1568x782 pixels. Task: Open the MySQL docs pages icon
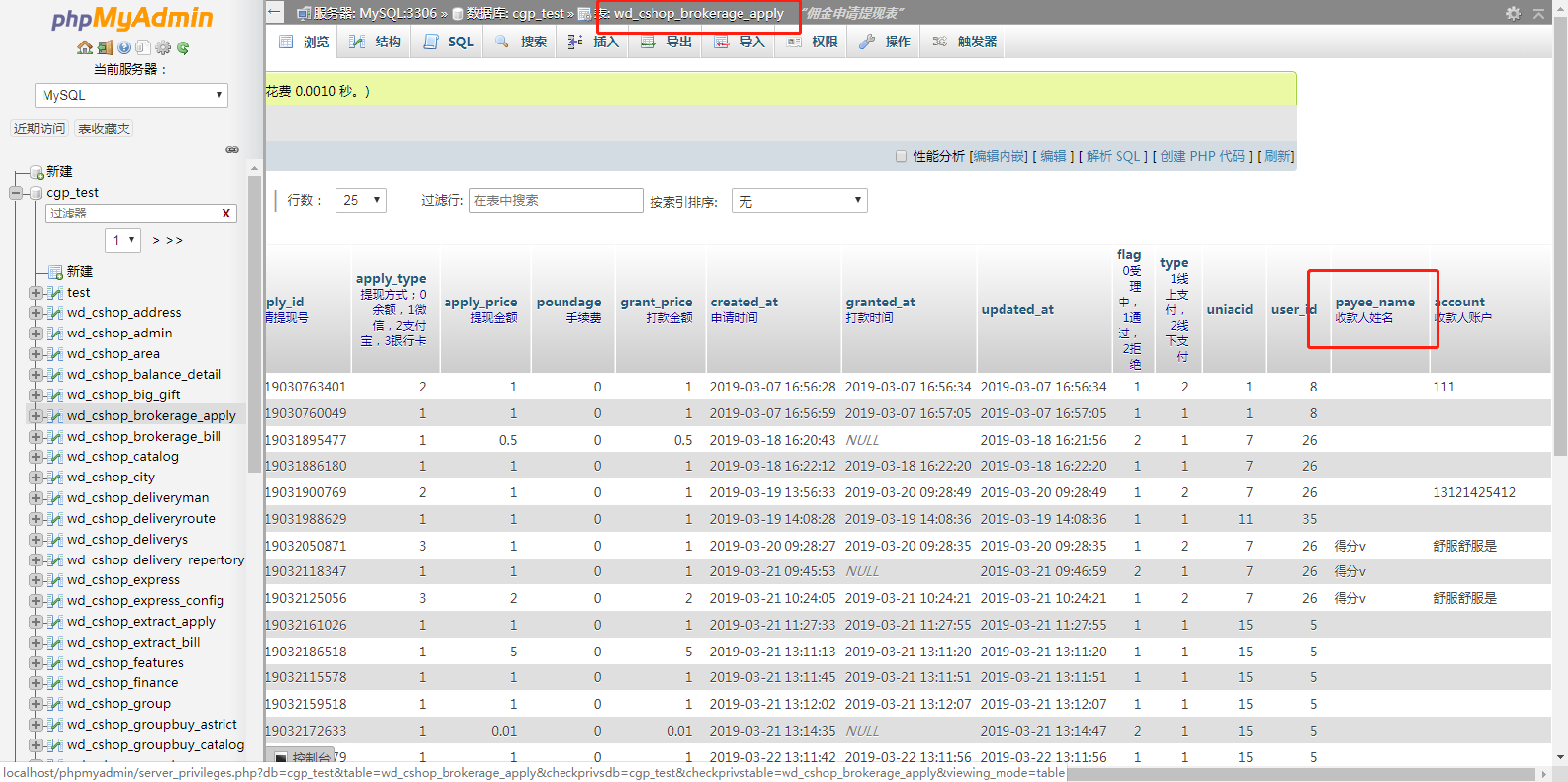[x=142, y=47]
